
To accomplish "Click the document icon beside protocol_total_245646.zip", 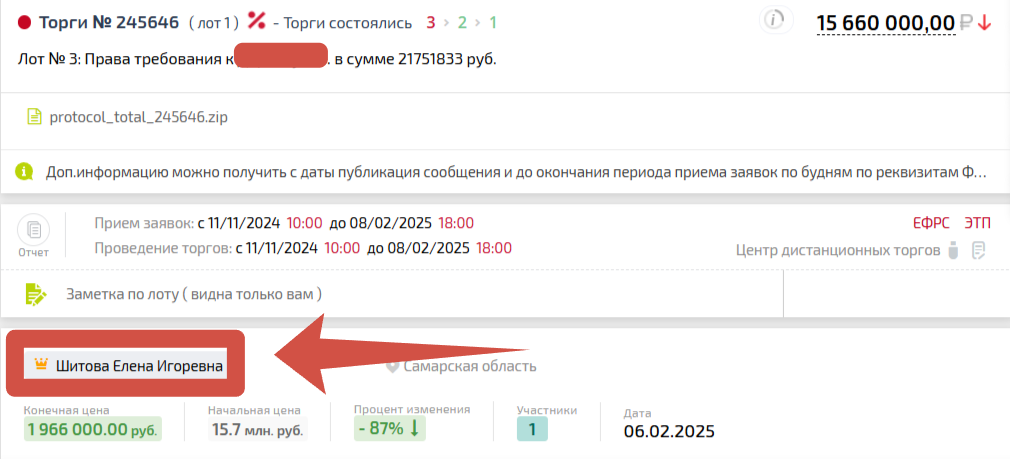I will point(33,117).
